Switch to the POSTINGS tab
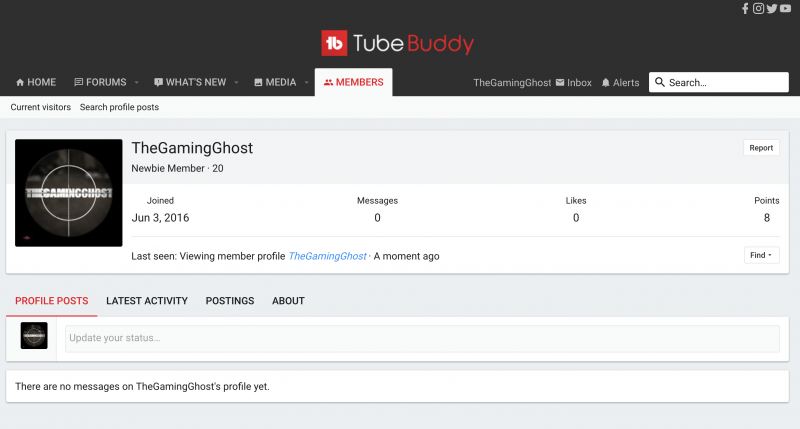The height and width of the screenshot is (429, 800). pos(230,301)
